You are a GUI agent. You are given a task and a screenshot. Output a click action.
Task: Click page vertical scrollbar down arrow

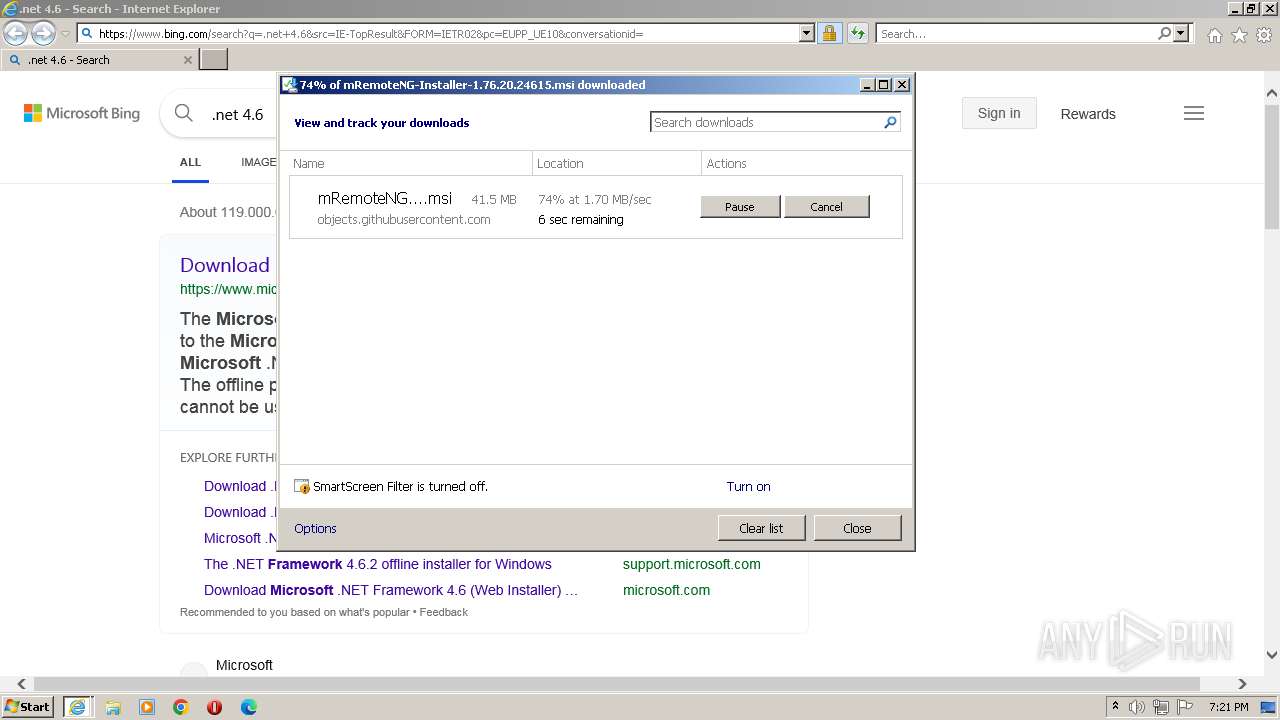(1272, 655)
